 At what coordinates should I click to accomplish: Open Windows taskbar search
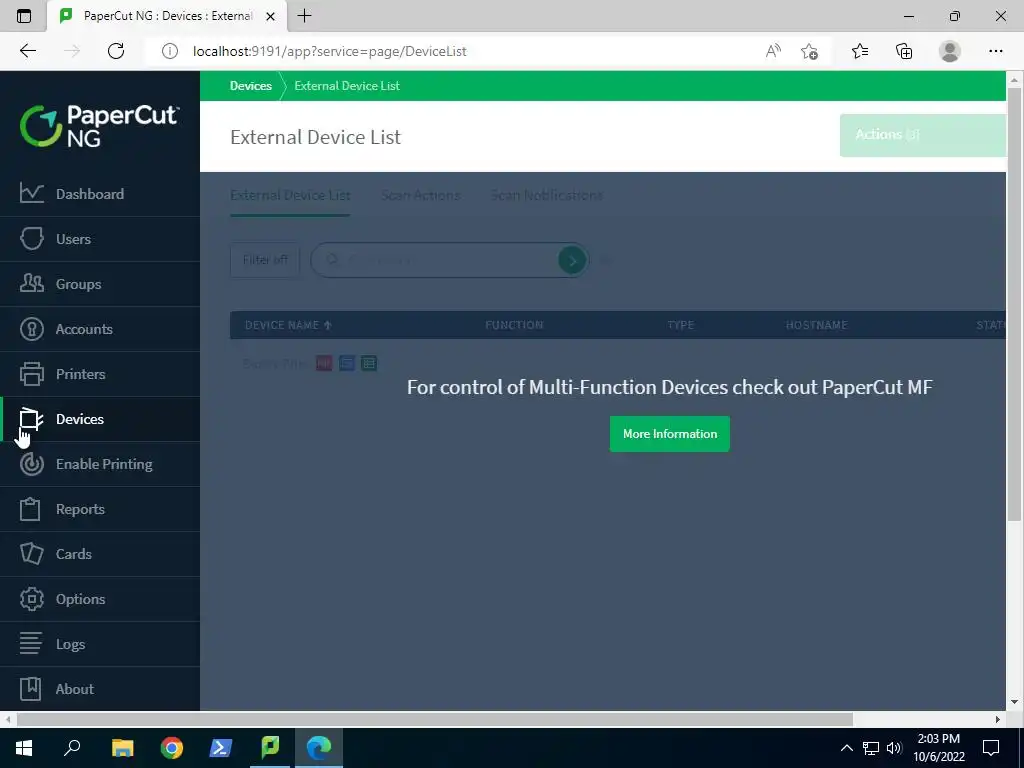coord(72,748)
